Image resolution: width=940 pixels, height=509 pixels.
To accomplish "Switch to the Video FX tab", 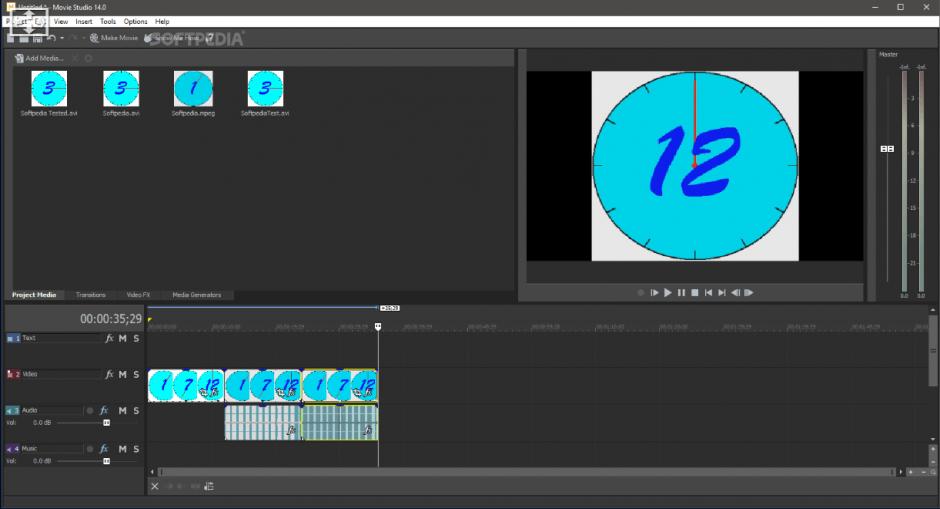I will pos(138,295).
